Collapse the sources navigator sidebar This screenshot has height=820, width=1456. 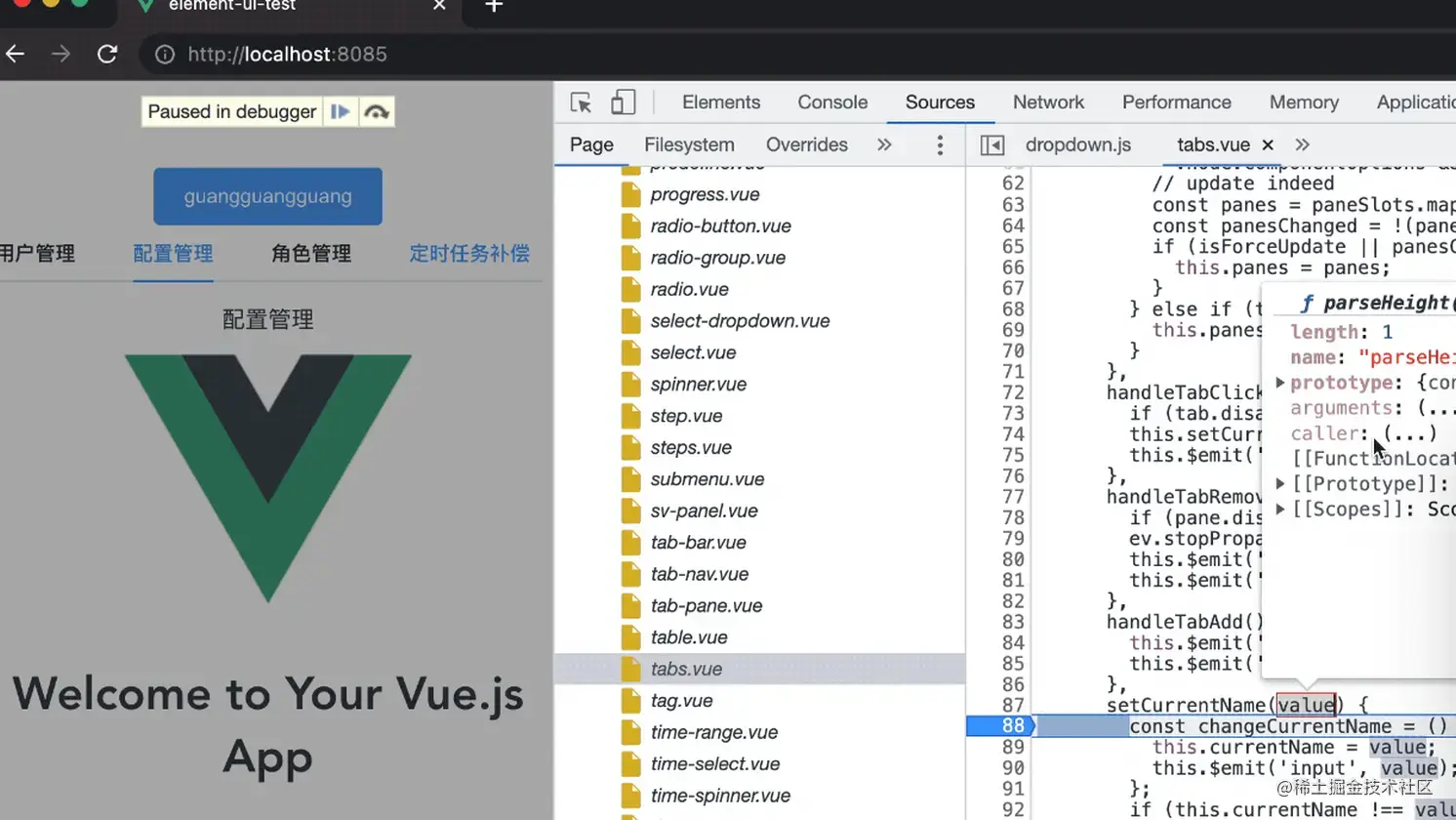[991, 144]
